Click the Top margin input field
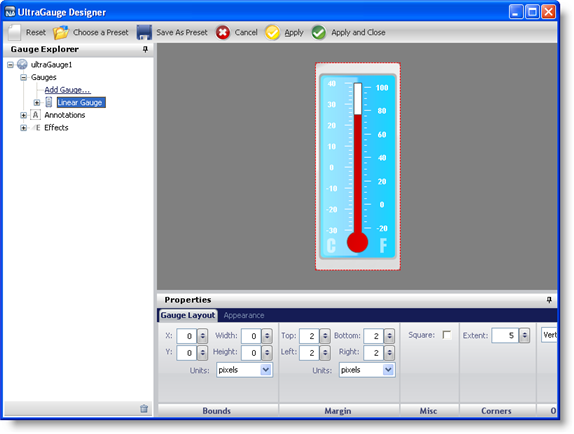The width and height of the screenshot is (574, 434). pyautogui.click(x=309, y=336)
